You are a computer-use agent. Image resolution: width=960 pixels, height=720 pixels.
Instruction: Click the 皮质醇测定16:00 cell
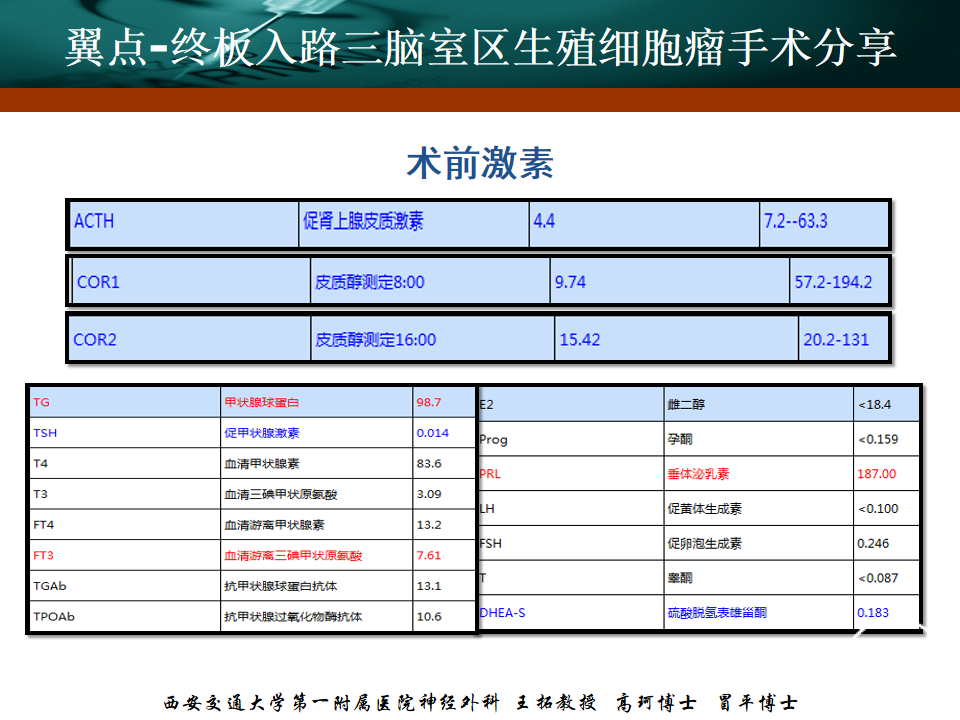click(376, 339)
